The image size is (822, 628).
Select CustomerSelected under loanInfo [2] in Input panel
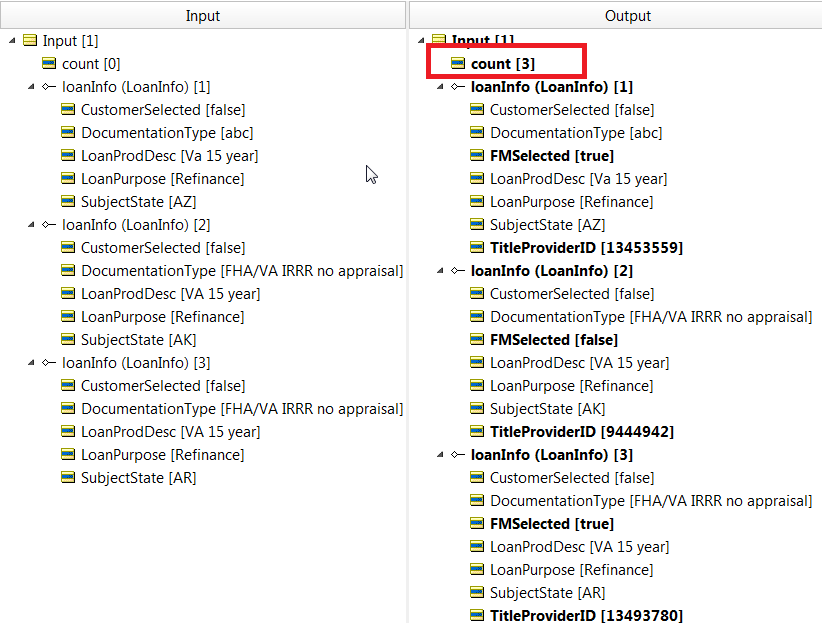coord(163,247)
